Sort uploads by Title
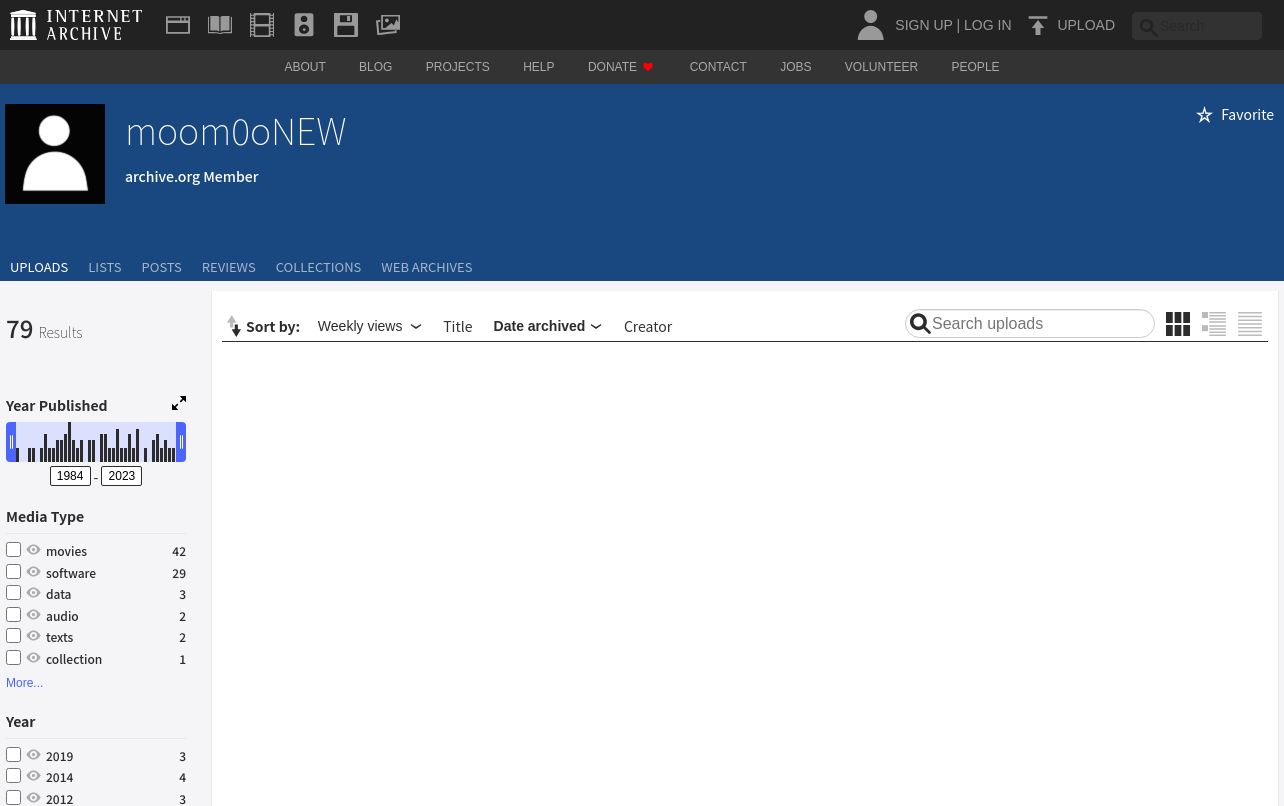The height and width of the screenshot is (806, 1284). coord(457,326)
